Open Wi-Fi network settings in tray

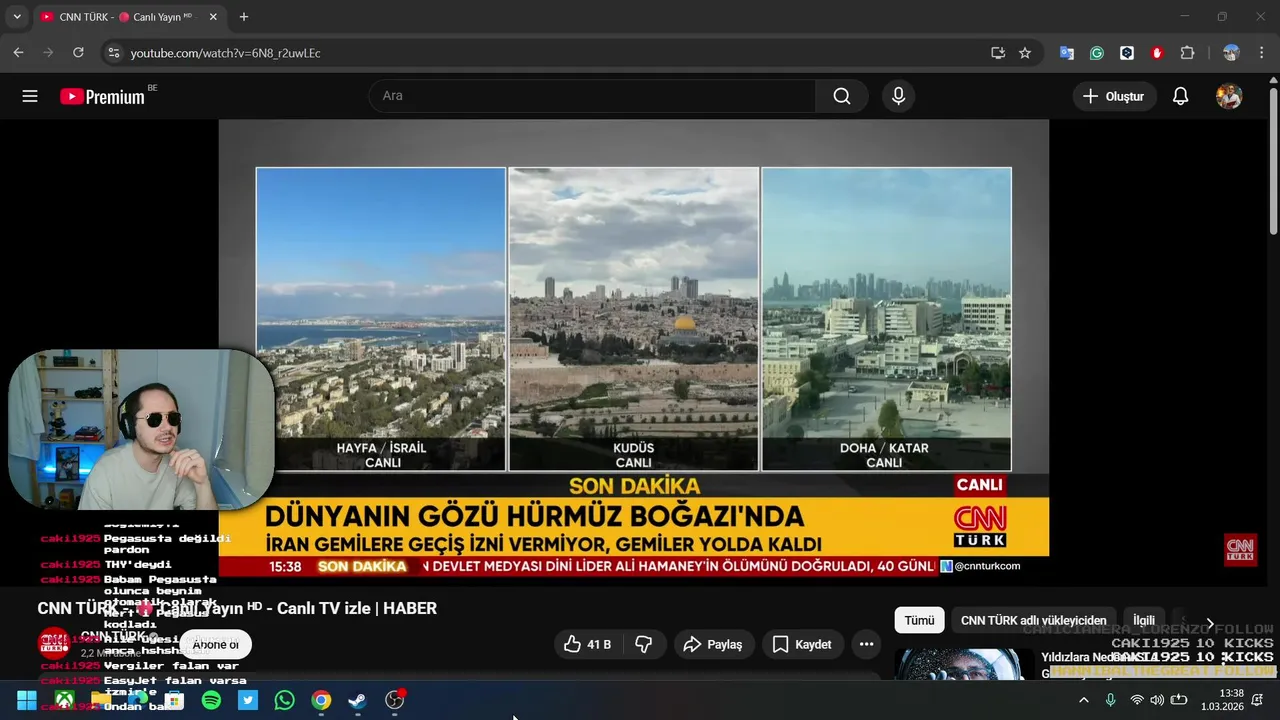click(1136, 700)
